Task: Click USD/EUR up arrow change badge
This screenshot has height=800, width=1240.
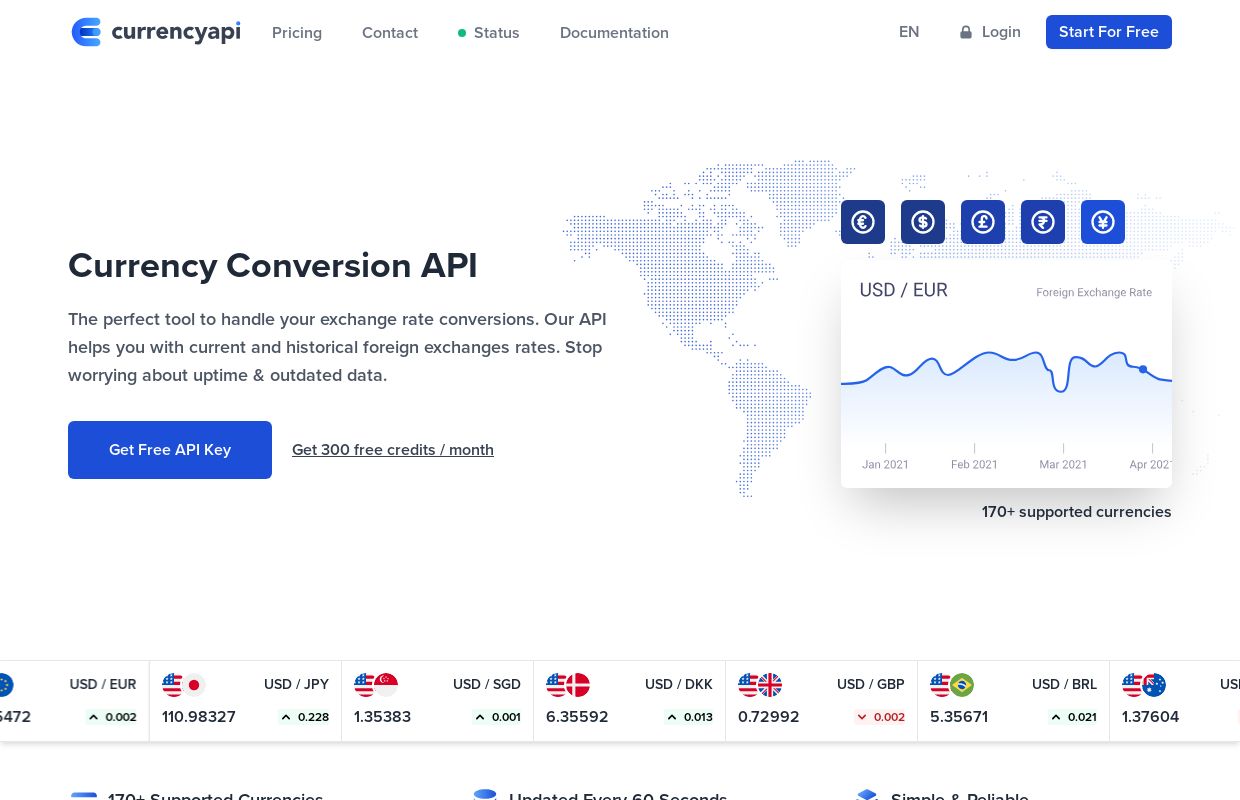Action: click(111, 717)
